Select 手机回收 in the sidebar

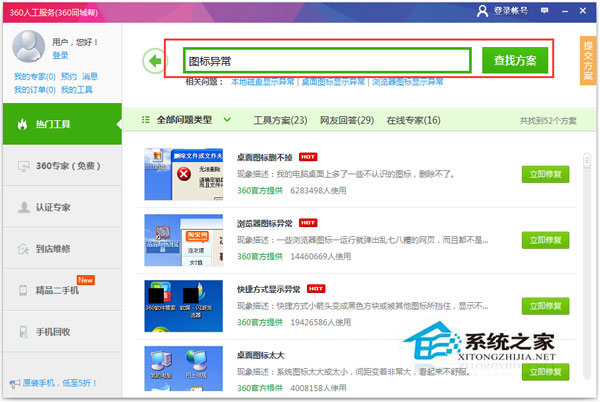[60, 331]
